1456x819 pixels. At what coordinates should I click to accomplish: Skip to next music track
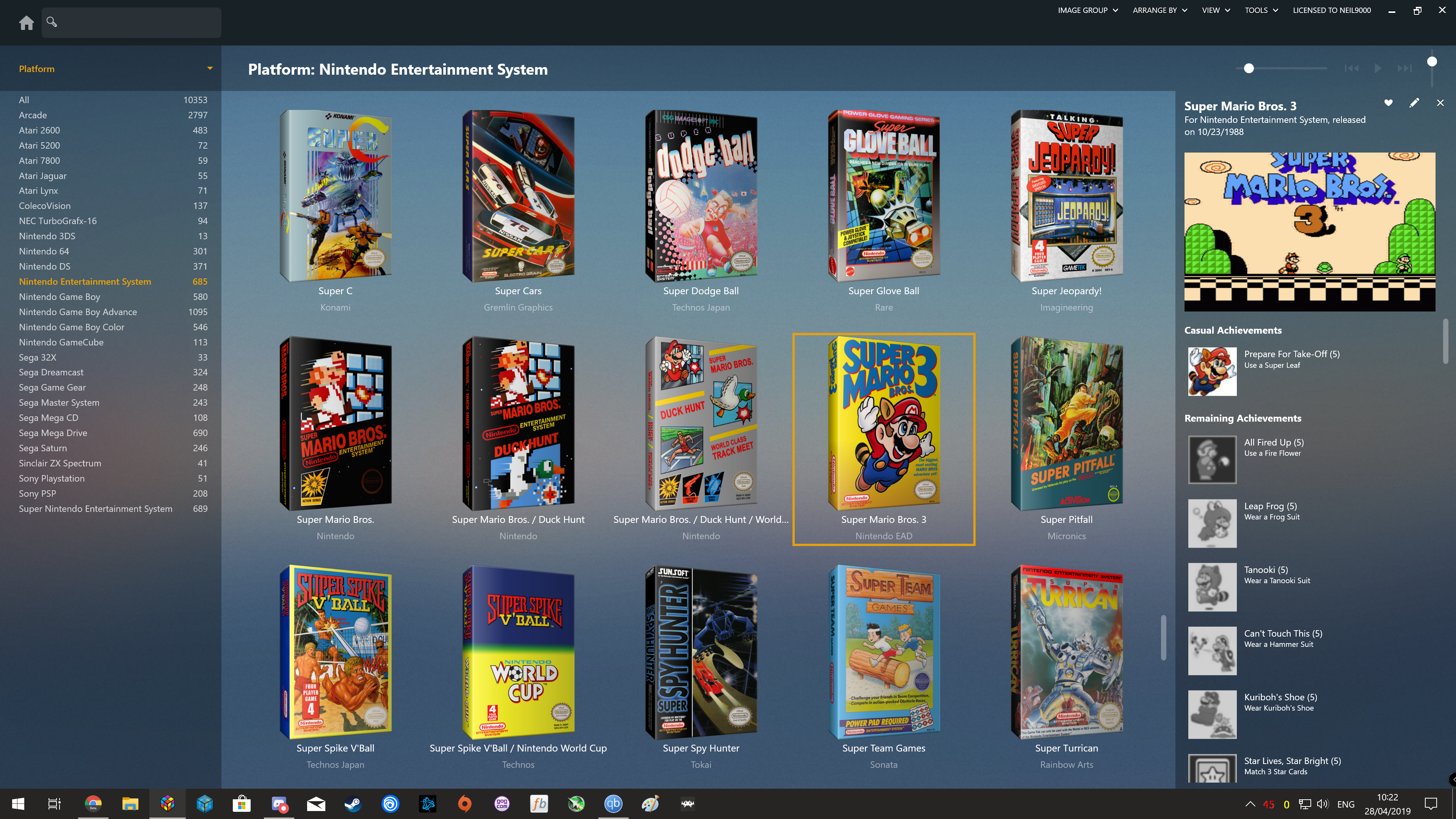(1404, 68)
